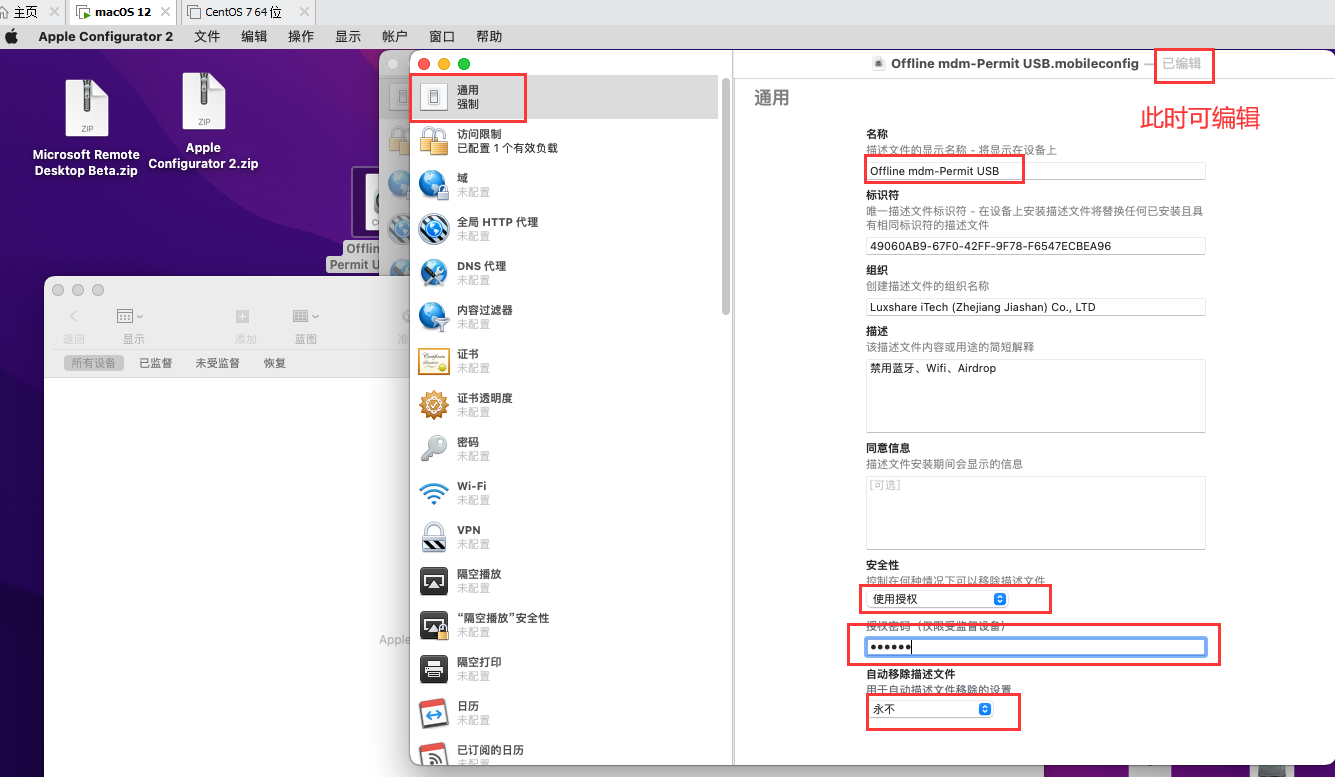Click the 名称 name input field
This screenshot has height=777, width=1335.
click(1036, 171)
